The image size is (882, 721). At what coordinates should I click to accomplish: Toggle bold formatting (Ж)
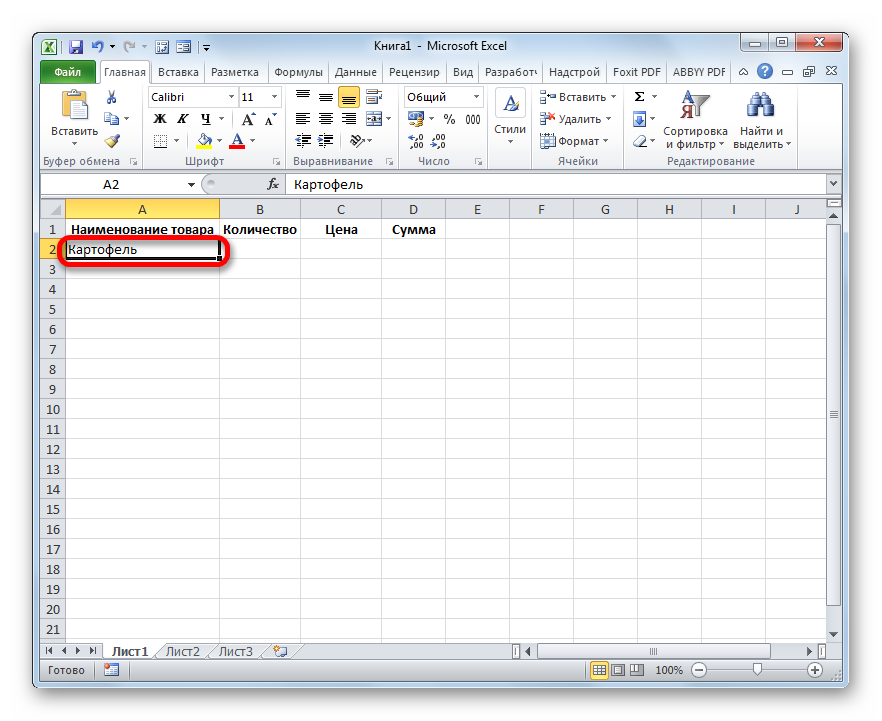coord(159,119)
